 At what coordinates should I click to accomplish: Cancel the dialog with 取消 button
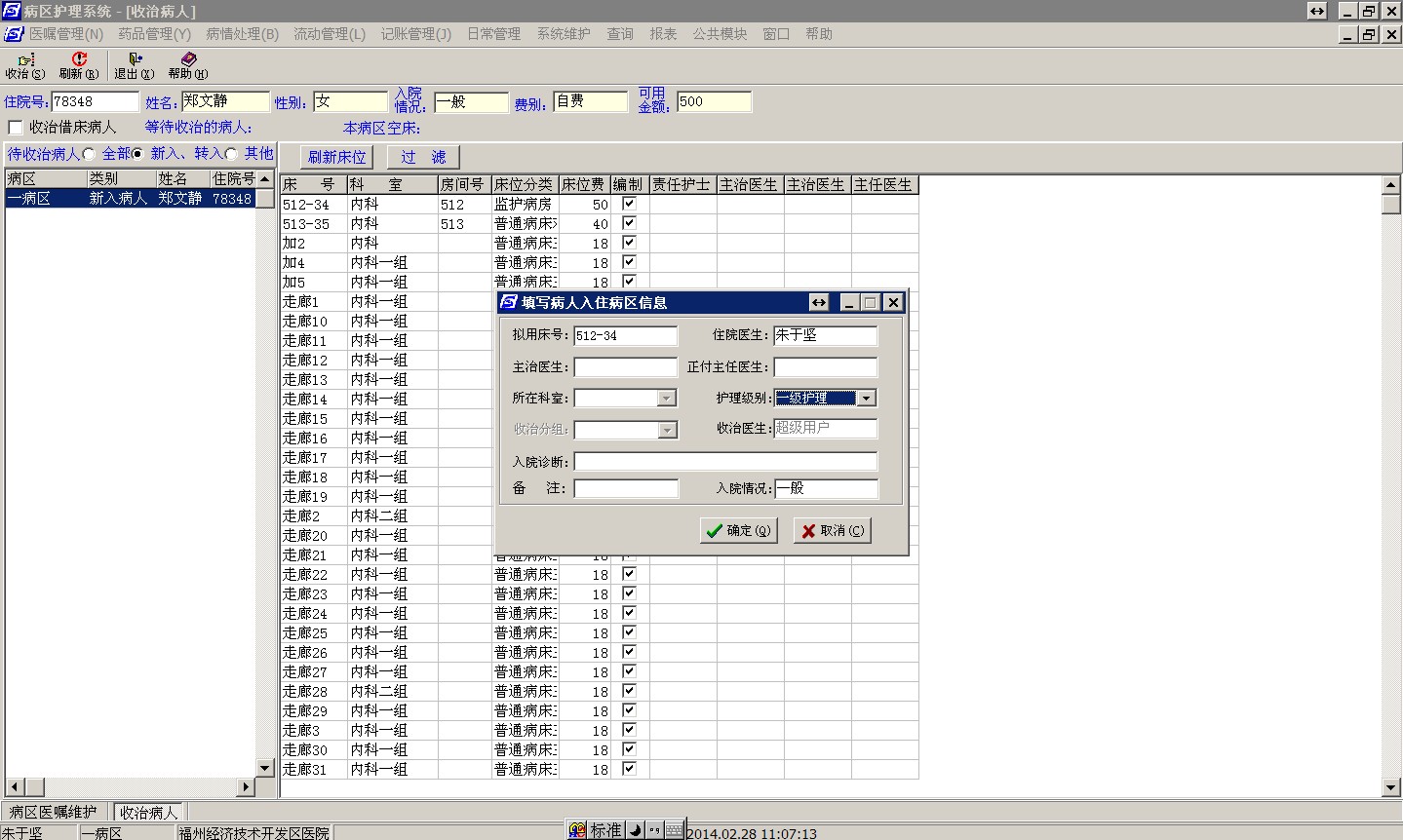click(x=832, y=531)
